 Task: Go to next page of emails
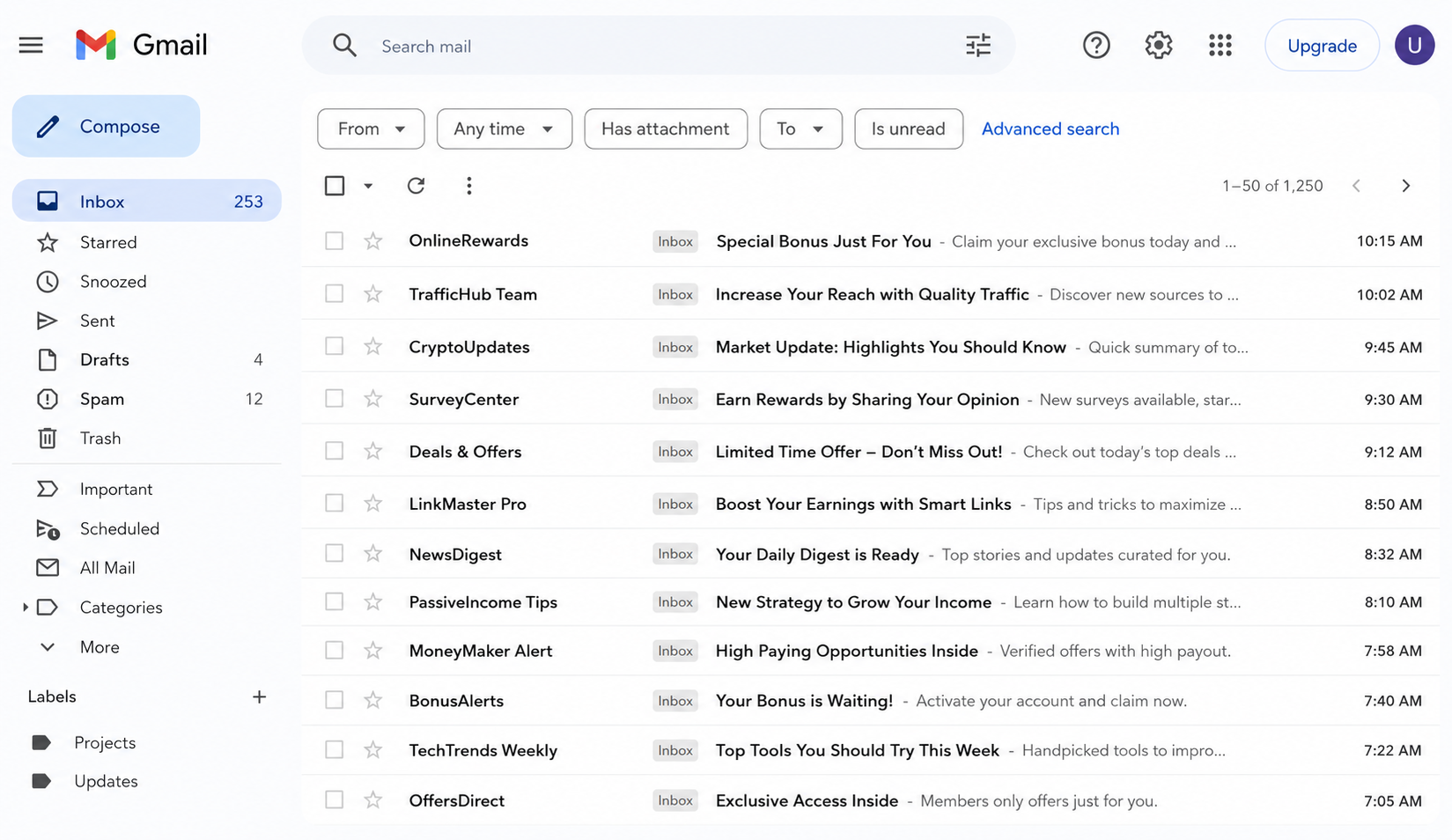1406,186
